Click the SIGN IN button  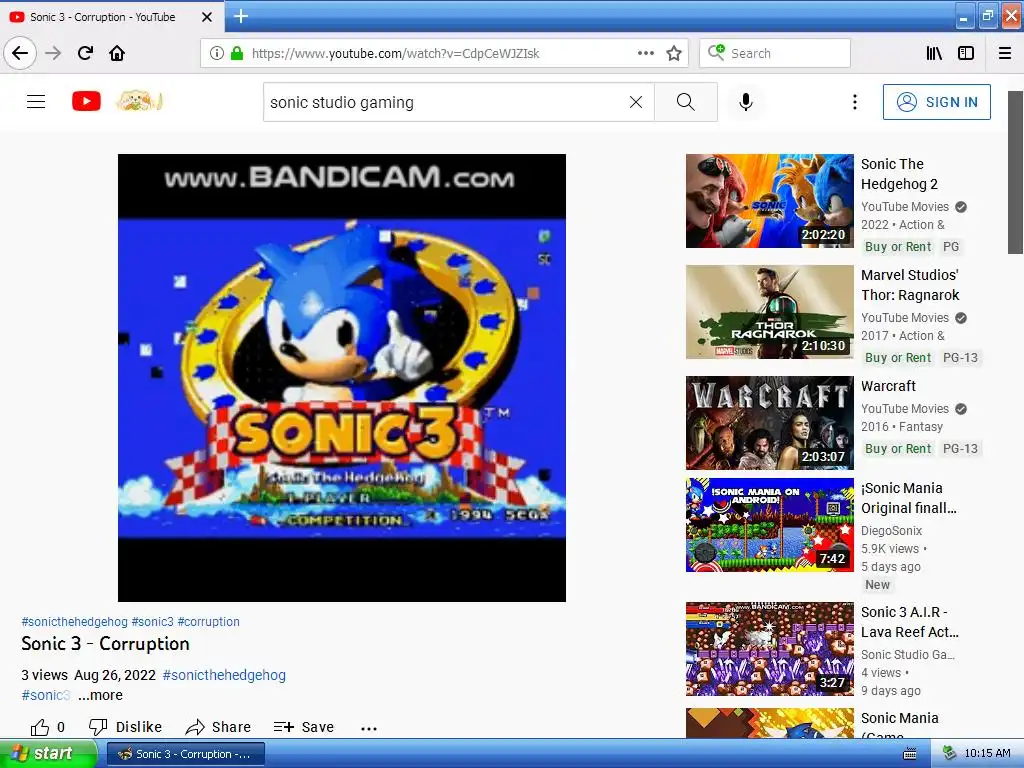point(936,102)
